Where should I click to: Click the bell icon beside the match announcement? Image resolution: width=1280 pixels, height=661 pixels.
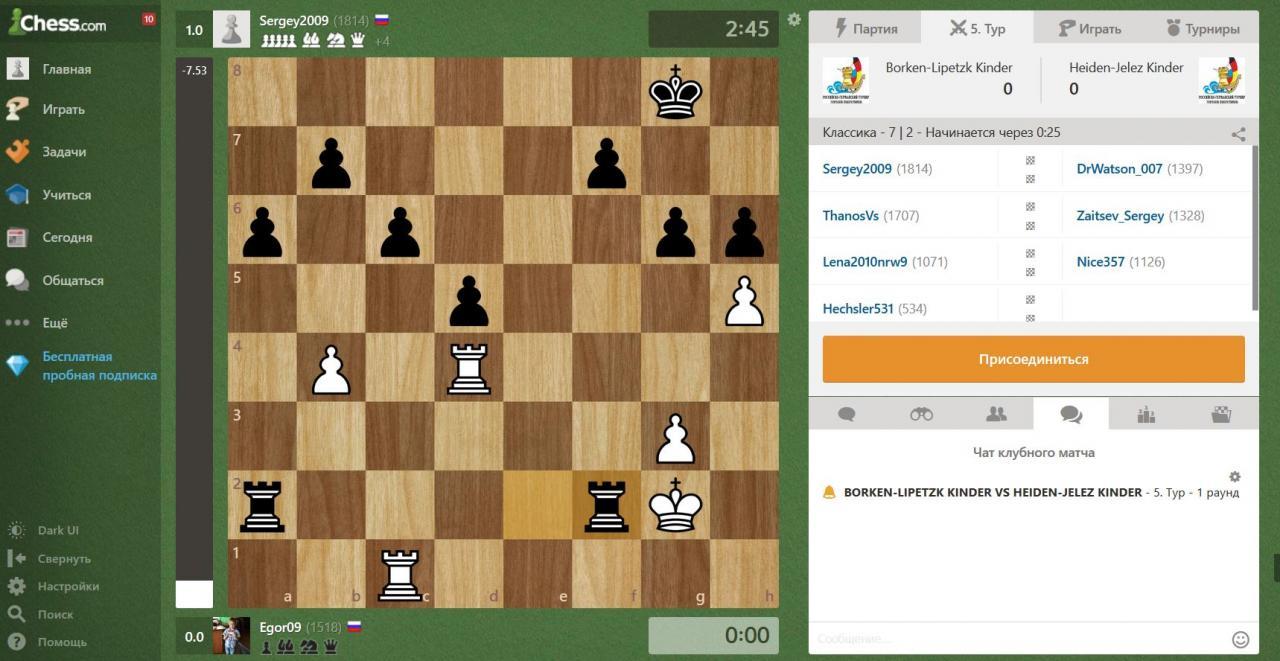click(x=829, y=493)
